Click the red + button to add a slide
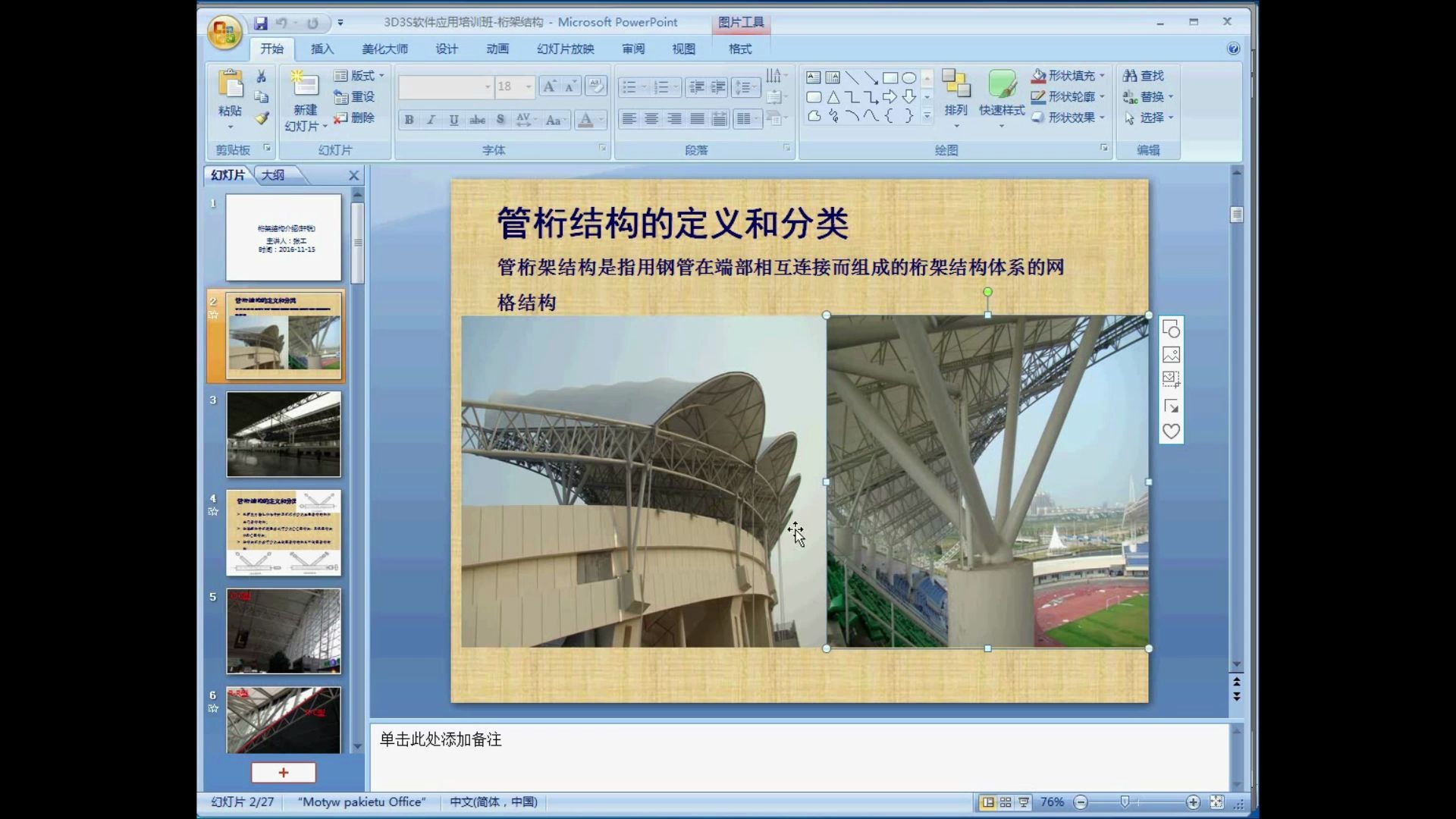Image resolution: width=1456 pixels, height=819 pixels. (x=283, y=772)
